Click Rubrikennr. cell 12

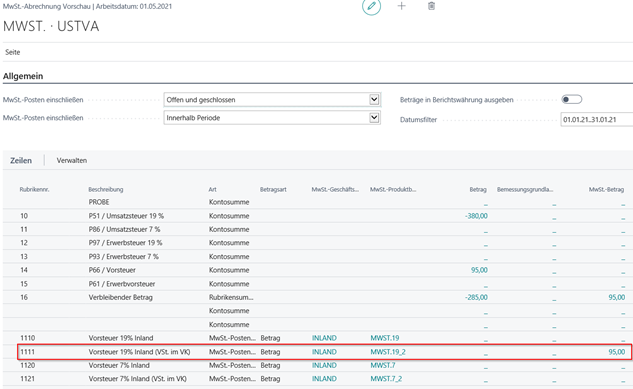click(x=24, y=243)
